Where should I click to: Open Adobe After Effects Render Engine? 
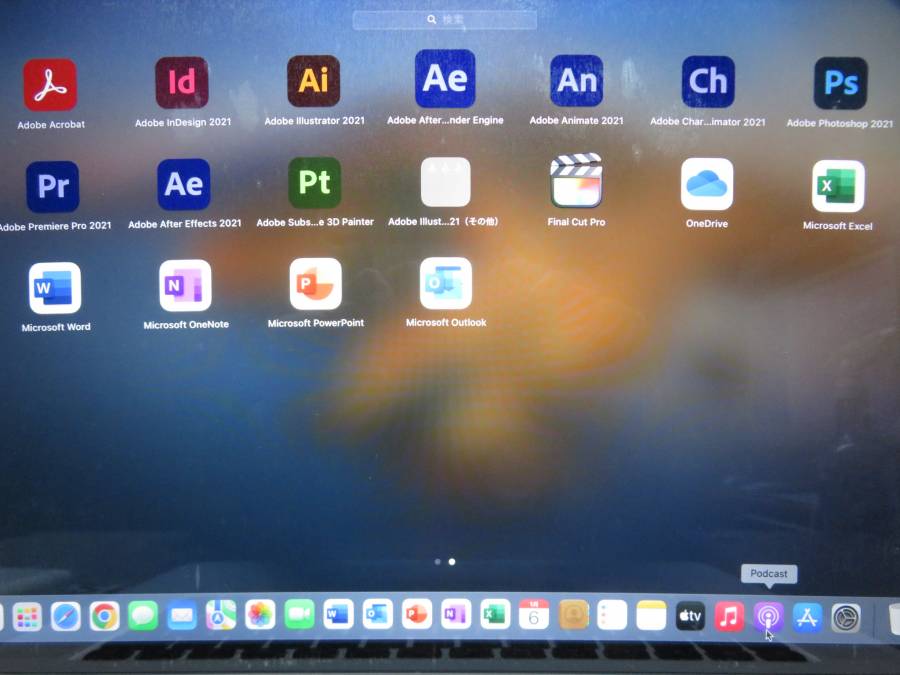[x=445, y=79]
